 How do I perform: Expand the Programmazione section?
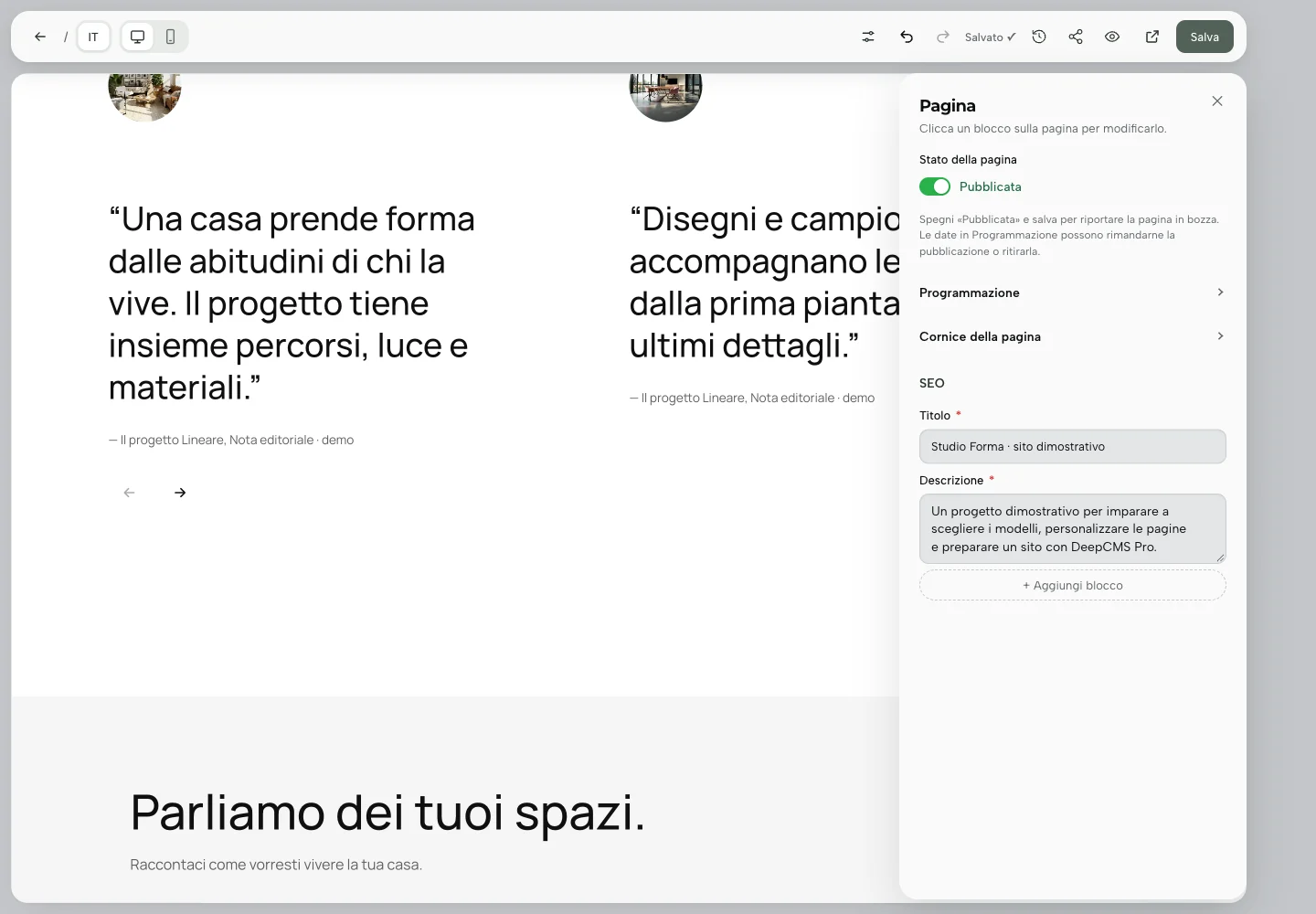[x=1072, y=292]
